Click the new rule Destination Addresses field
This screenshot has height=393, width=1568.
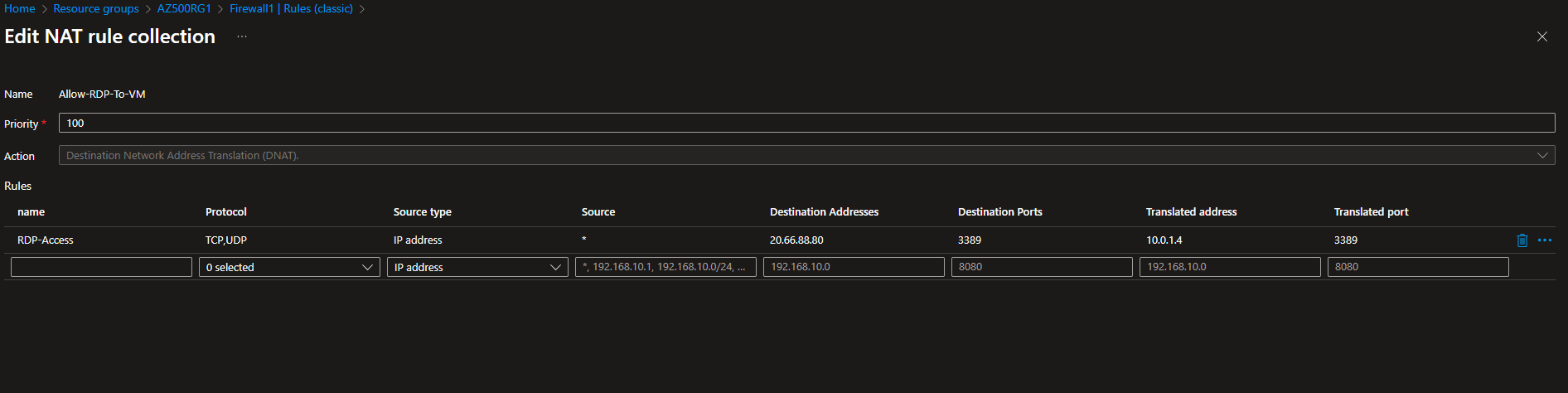[854, 267]
